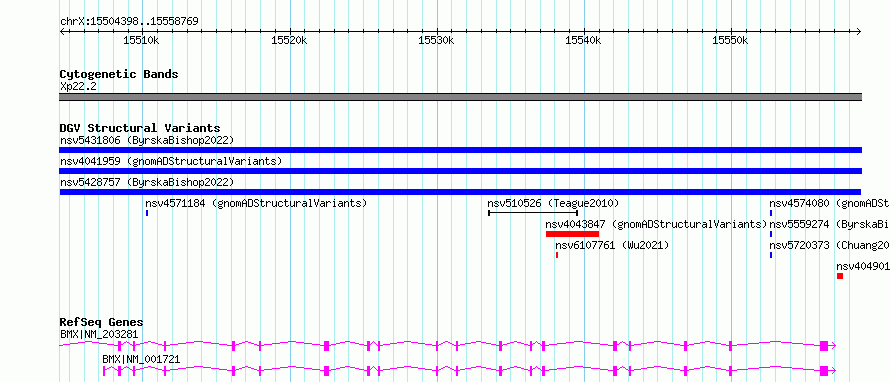Click the blue bar of nsv4041959
Screen dimensions: 890x382
[460, 171]
